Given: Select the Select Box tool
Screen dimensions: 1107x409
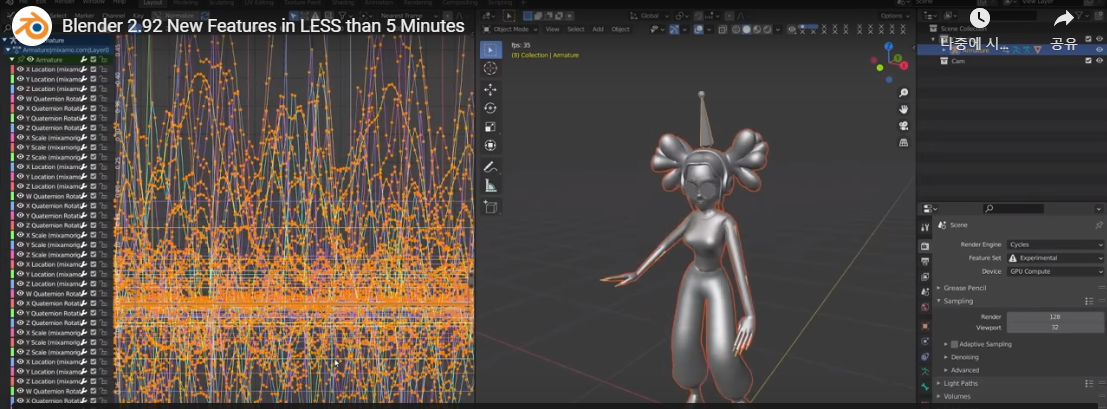Looking at the screenshot, I should tap(491, 50).
